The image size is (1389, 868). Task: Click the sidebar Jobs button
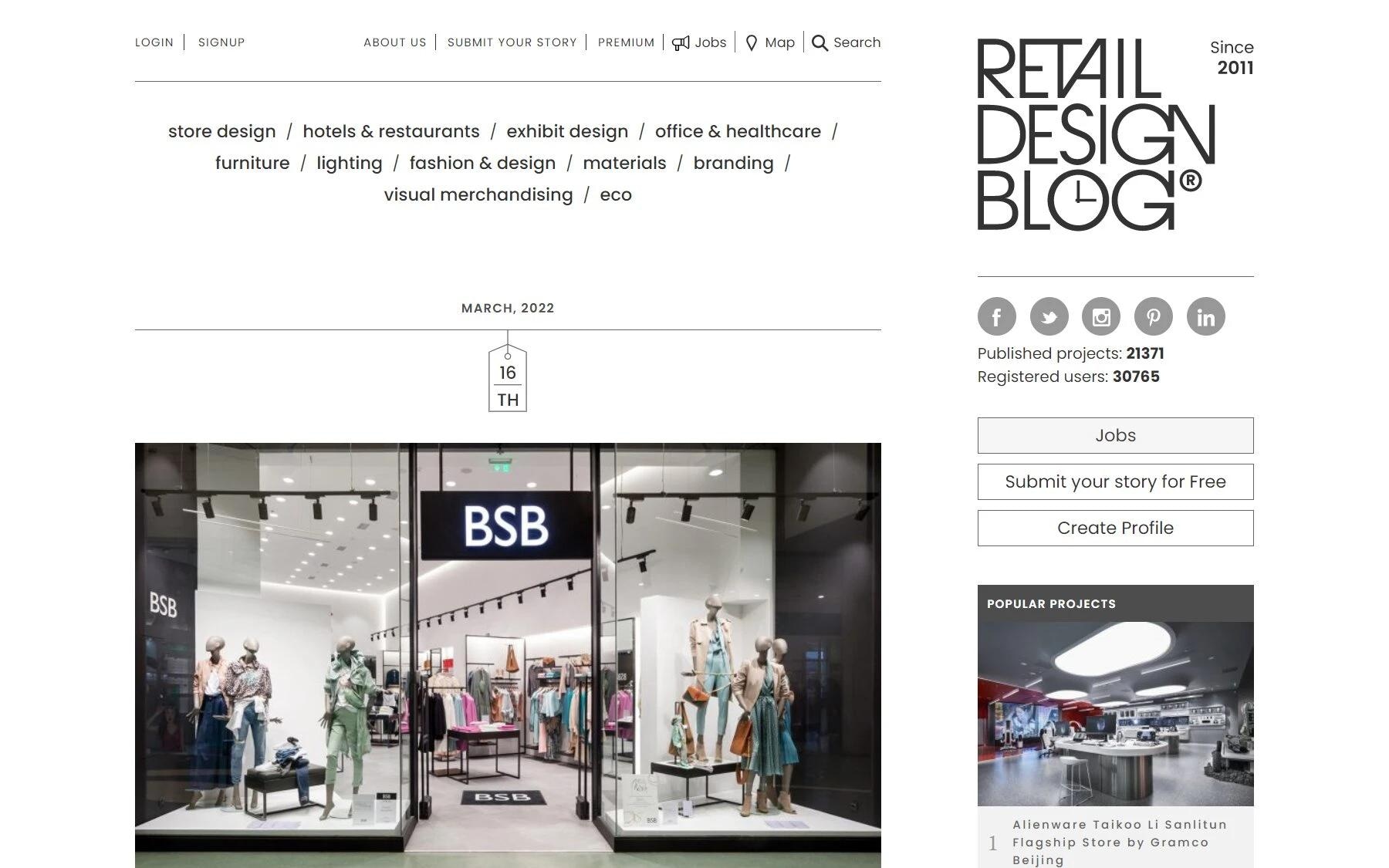(1115, 435)
